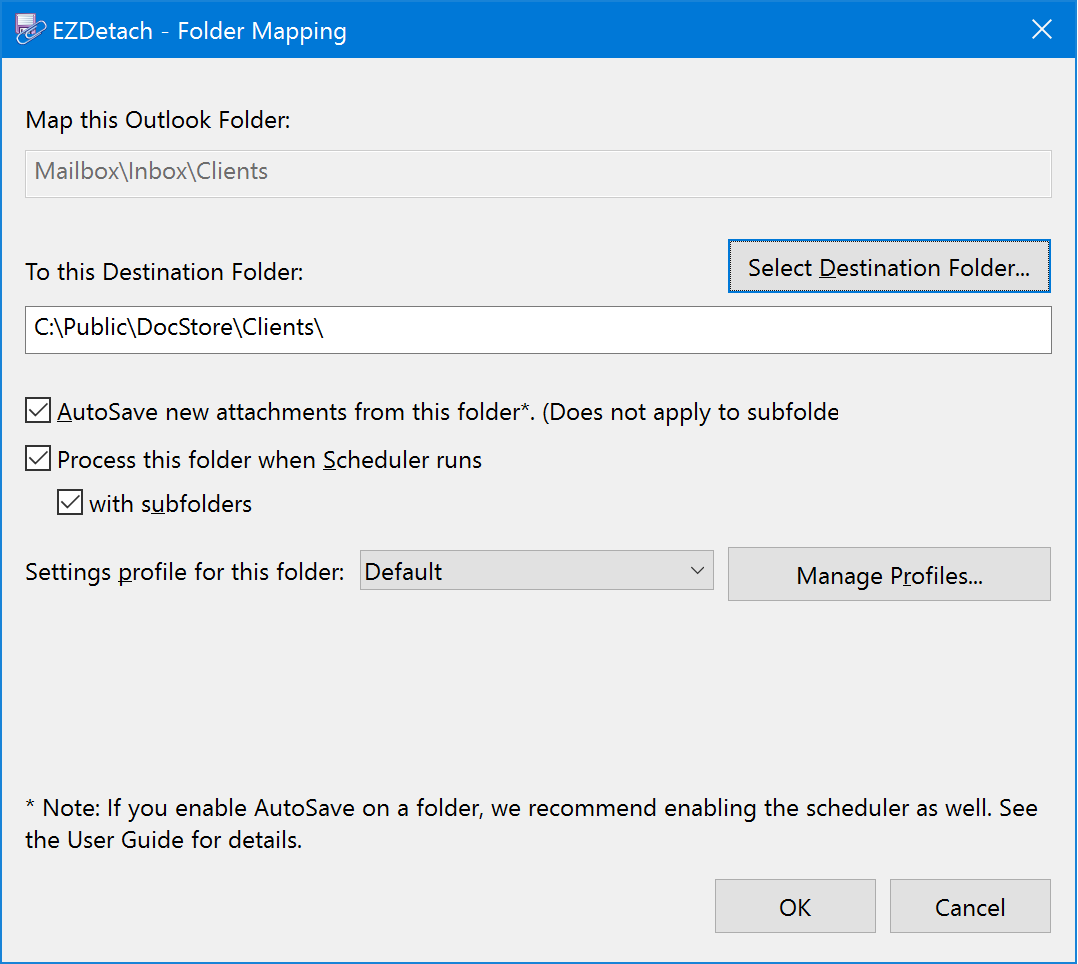Open the Settings profile Default dropdown
Image resolution: width=1078 pixels, height=964 pixels.
click(x=536, y=571)
